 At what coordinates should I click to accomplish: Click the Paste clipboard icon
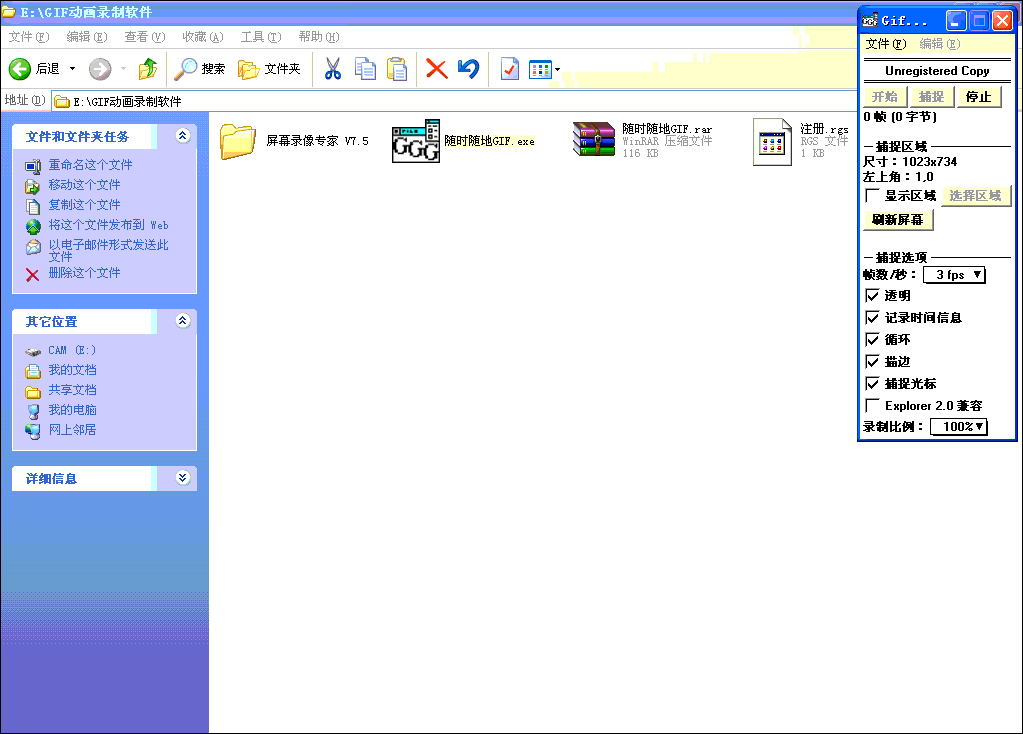click(x=397, y=69)
